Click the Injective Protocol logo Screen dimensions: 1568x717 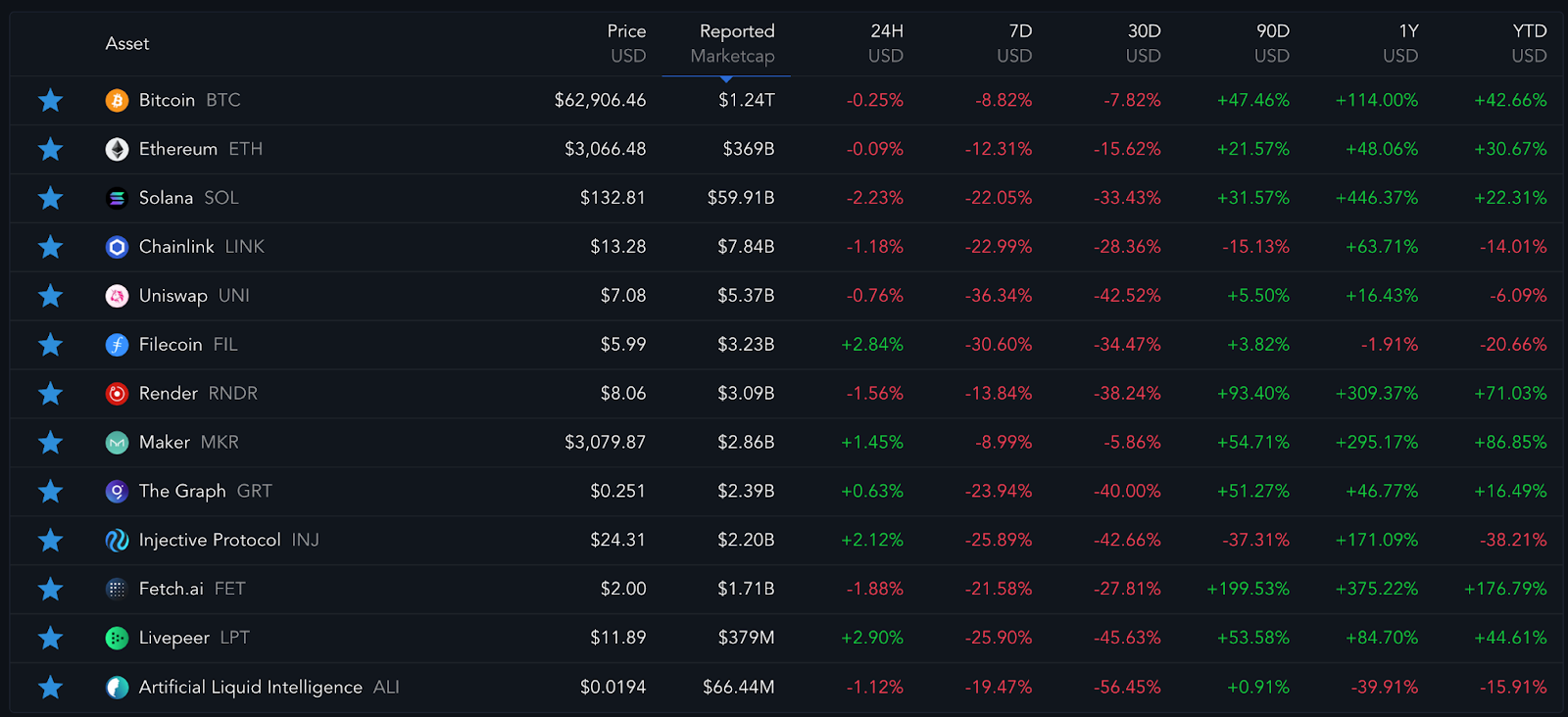(x=117, y=540)
